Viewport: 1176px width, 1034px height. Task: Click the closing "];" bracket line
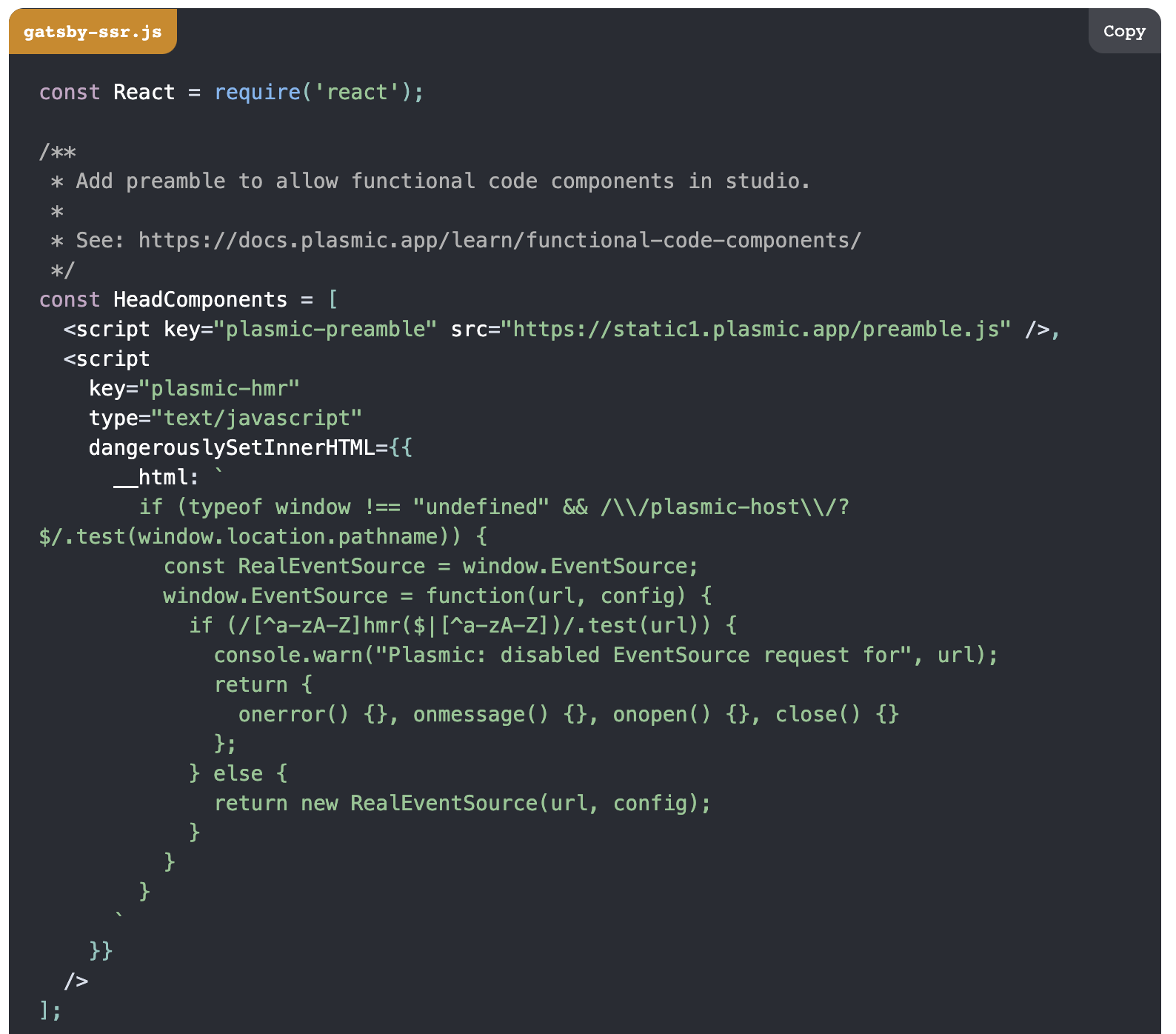[x=50, y=1010]
